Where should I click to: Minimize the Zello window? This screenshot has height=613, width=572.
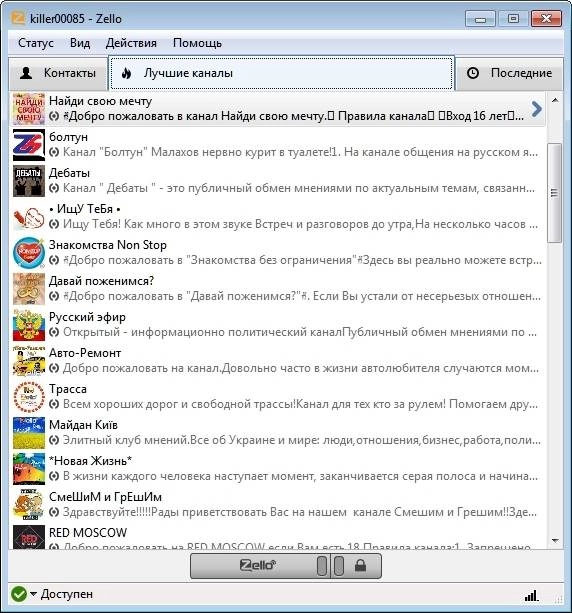[x=480, y=18]
